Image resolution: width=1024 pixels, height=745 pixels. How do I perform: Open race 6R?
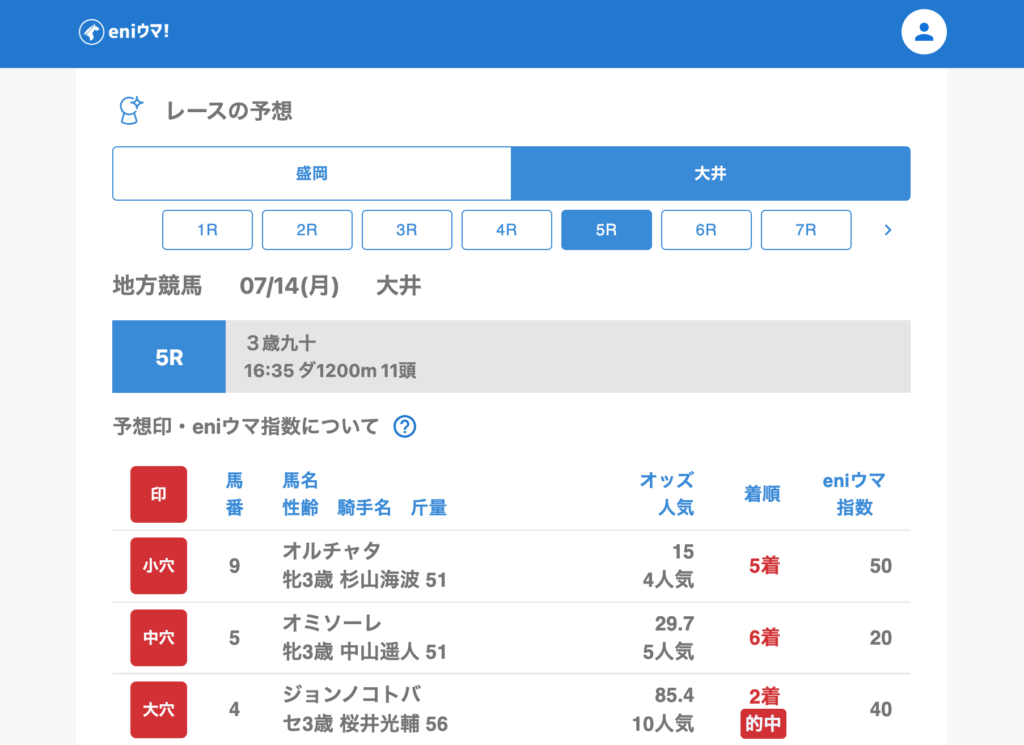pos(706,230)
